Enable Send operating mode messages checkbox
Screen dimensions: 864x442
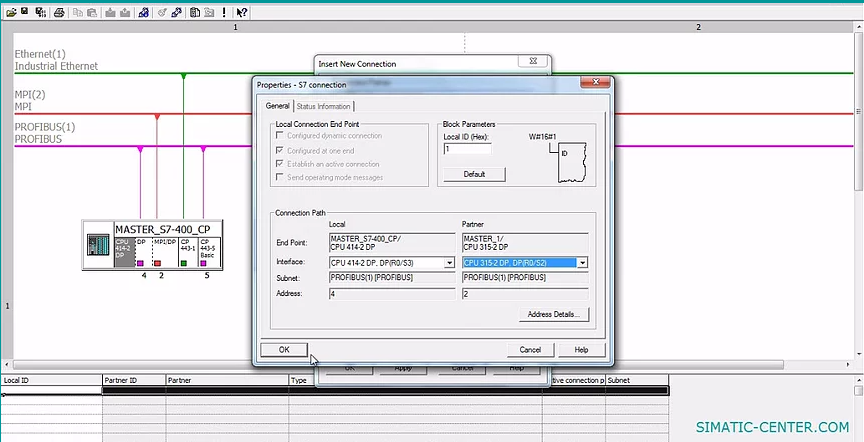tap(280, 178)
